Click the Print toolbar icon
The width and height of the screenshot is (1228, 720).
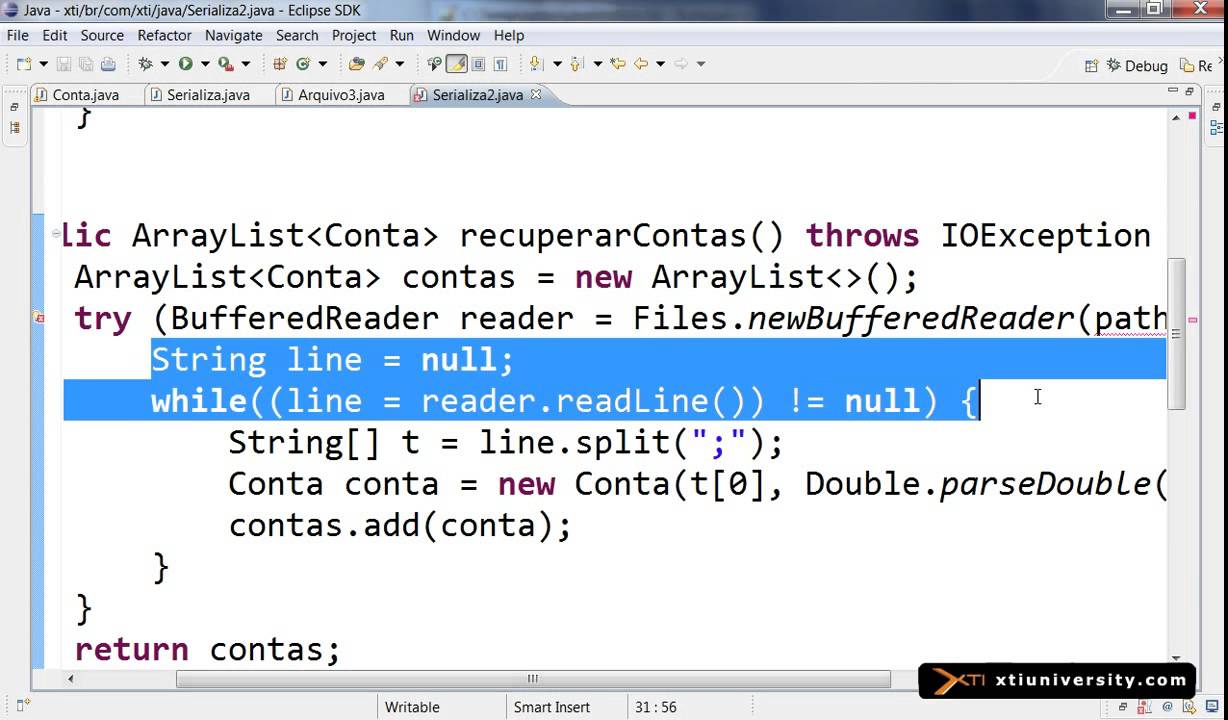108,64
